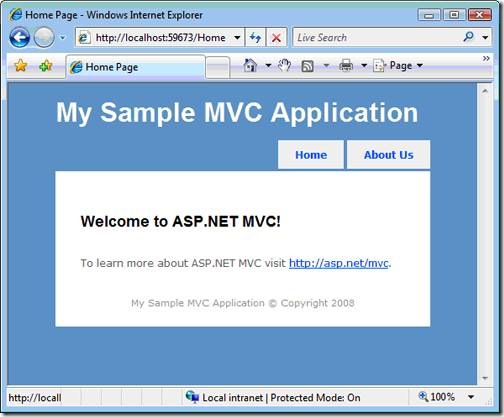Click the Print icon
The width and height of the screenshot is (504, 417).
346,65
